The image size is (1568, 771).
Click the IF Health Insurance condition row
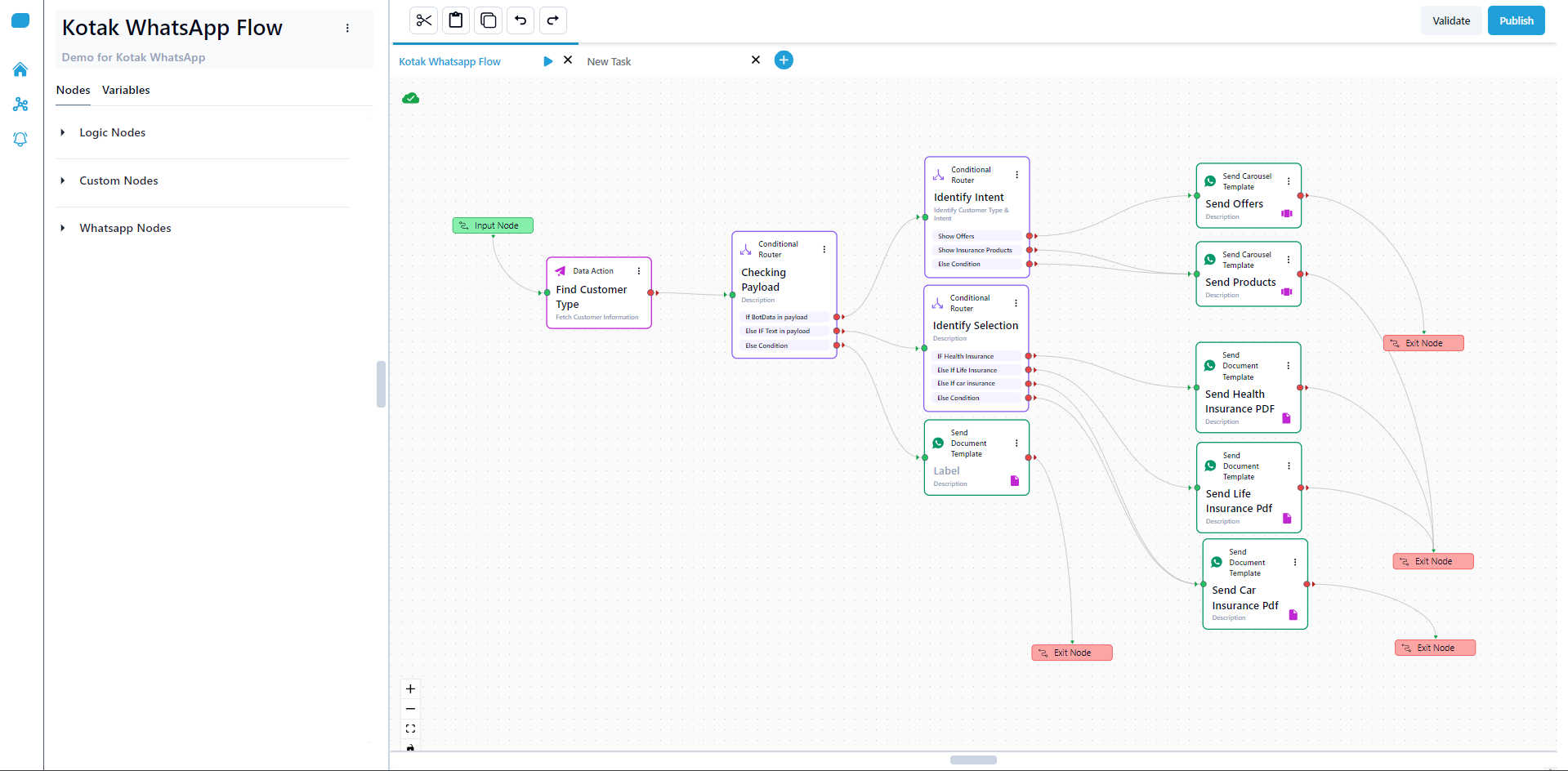976,356
